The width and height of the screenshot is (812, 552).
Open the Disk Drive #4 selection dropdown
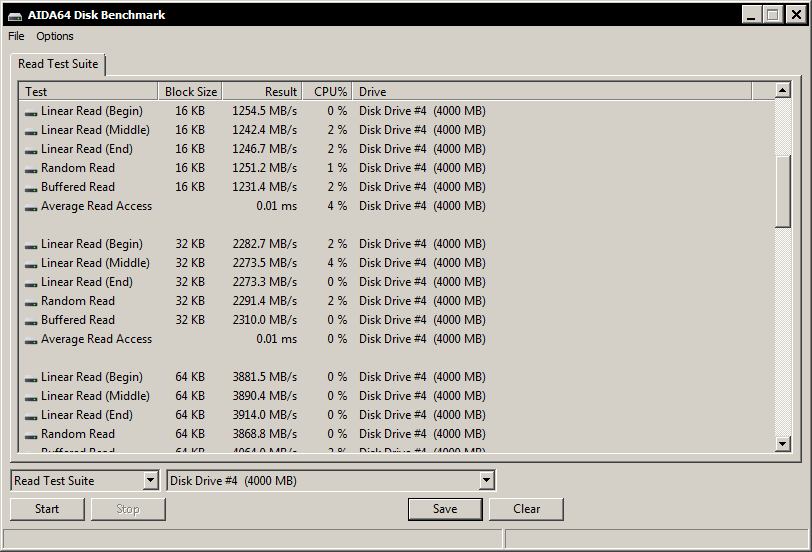(486, 481)
